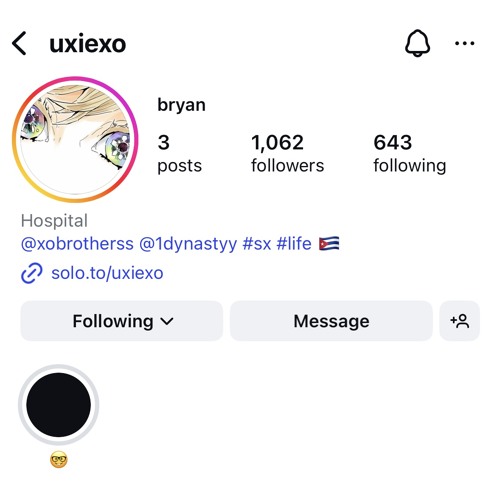Open the @1dynastyy mention
Viewport: 500px width, 500px height.
point(188,244)
